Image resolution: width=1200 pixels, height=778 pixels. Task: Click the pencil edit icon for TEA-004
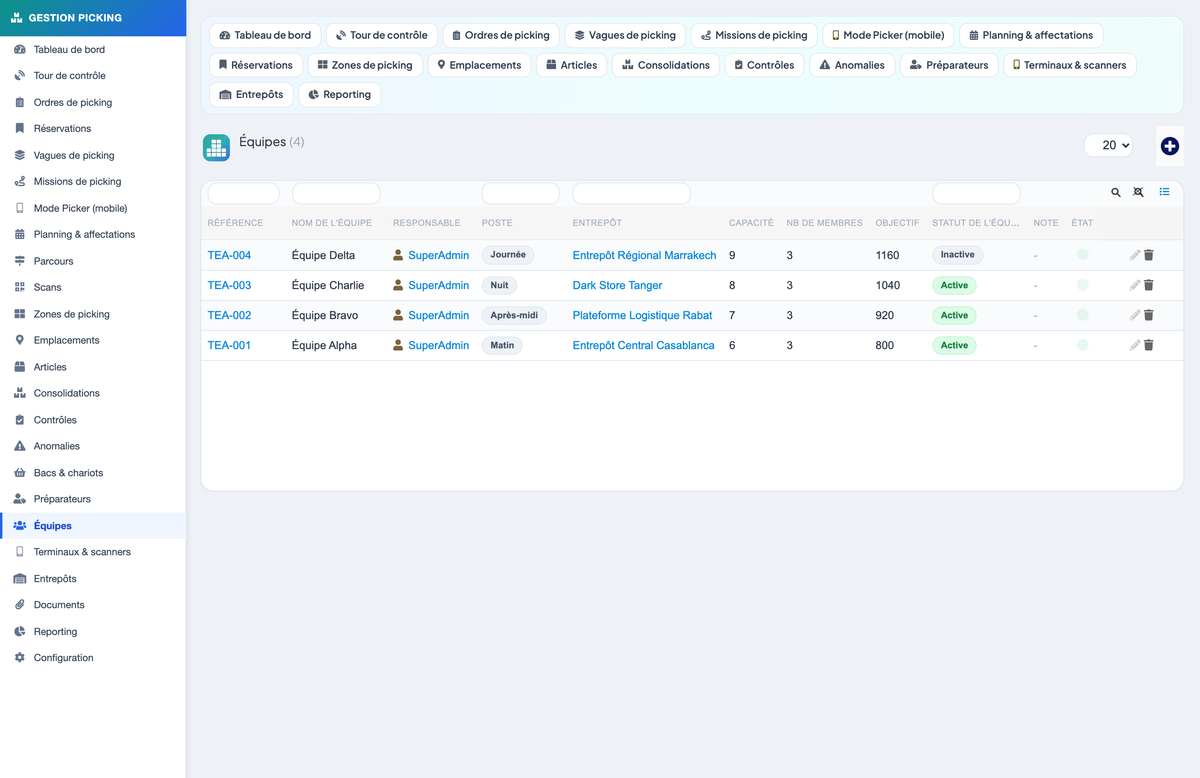pos(1134,255)
